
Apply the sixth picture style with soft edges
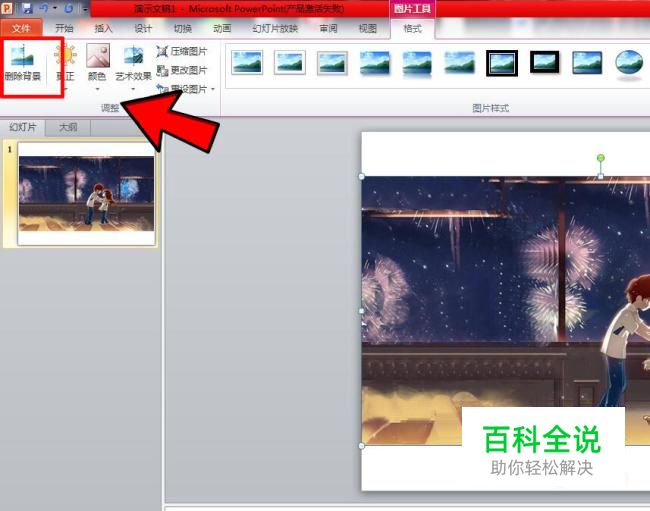click(x=459, y=63)
